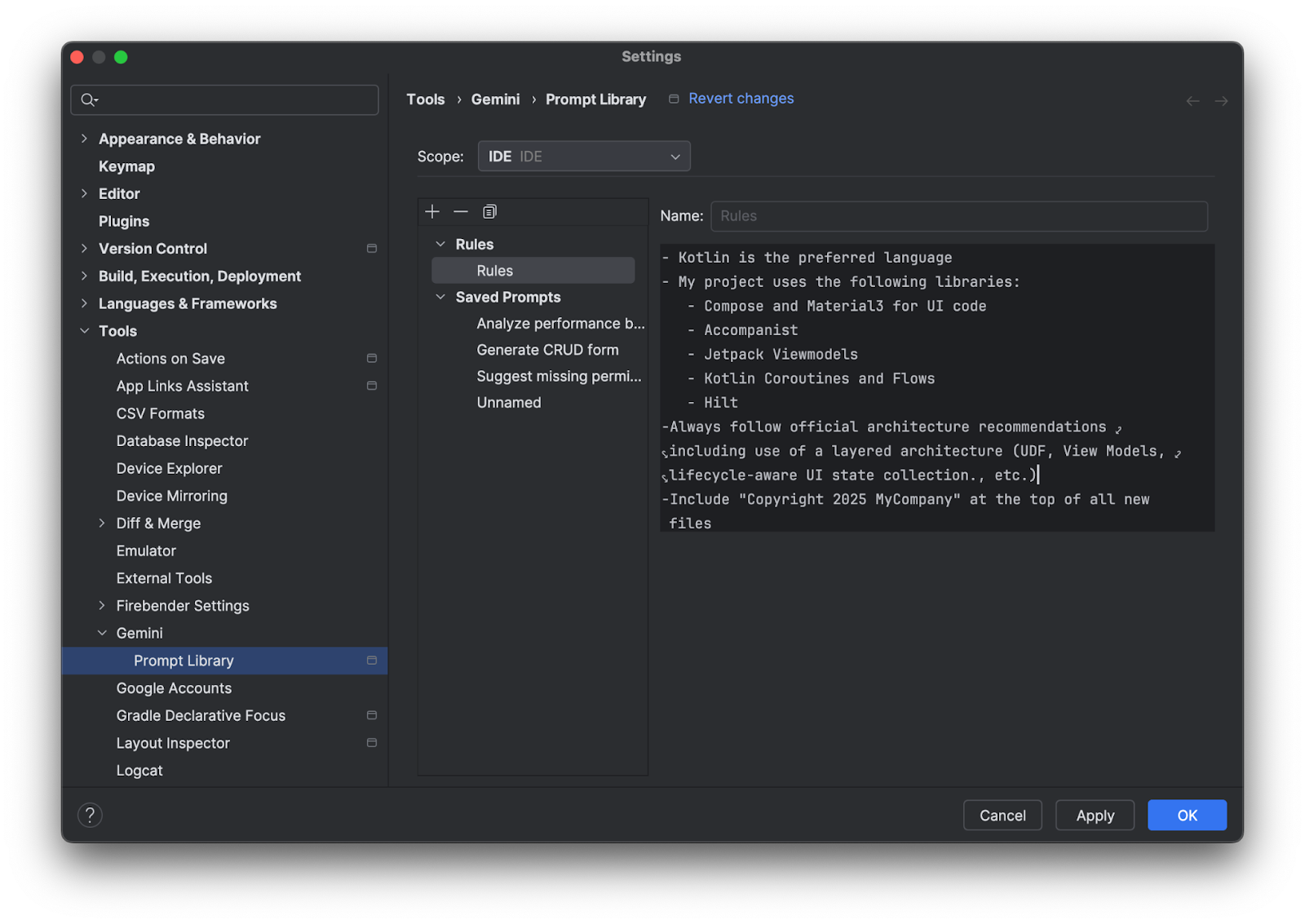This screenshot has height=924, width=1305.
Task: Click Gemini in the breadcrumb path
Action: (495, 99)
